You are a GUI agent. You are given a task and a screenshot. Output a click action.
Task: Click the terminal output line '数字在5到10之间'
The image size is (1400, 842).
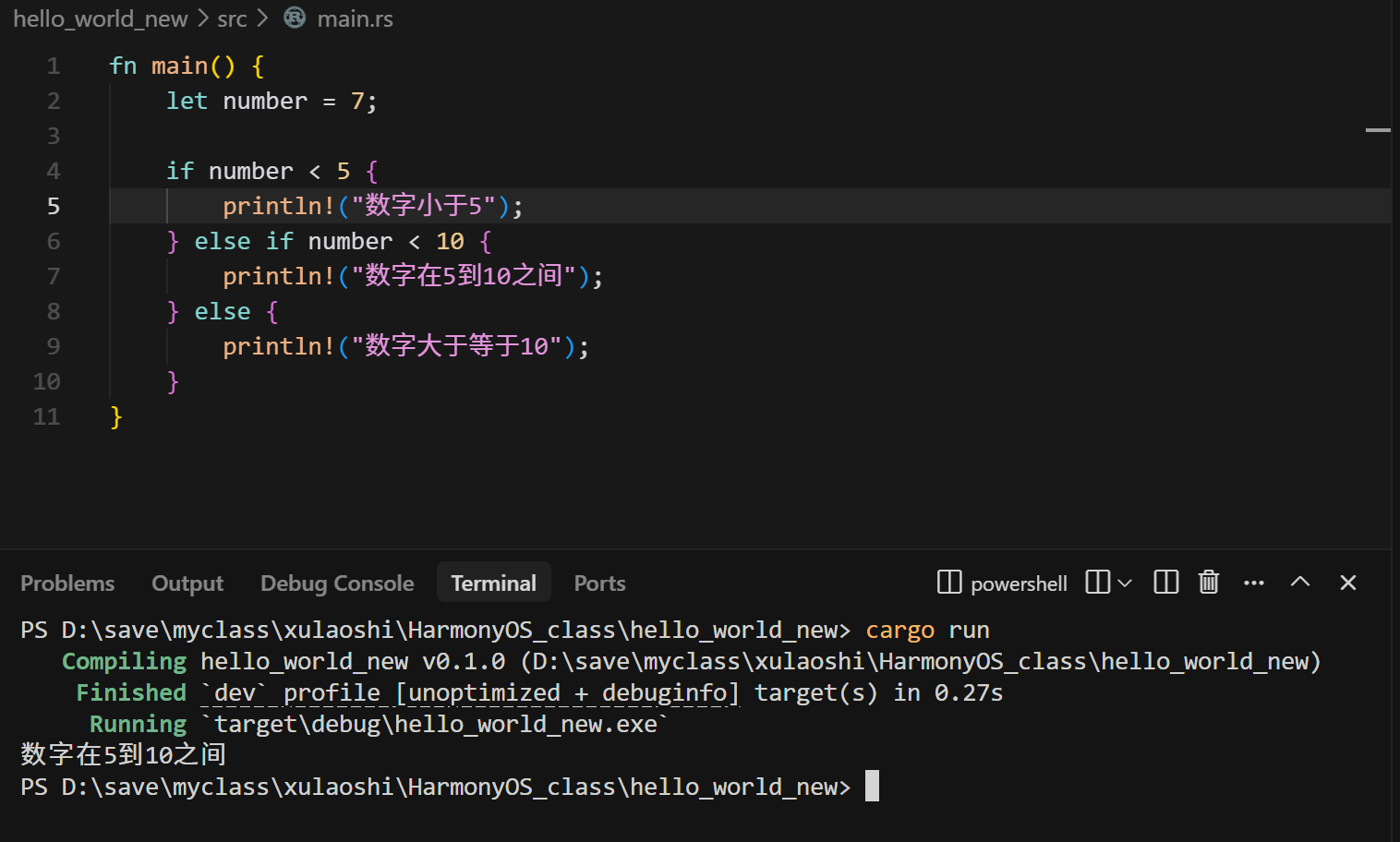tap(123, 755)
